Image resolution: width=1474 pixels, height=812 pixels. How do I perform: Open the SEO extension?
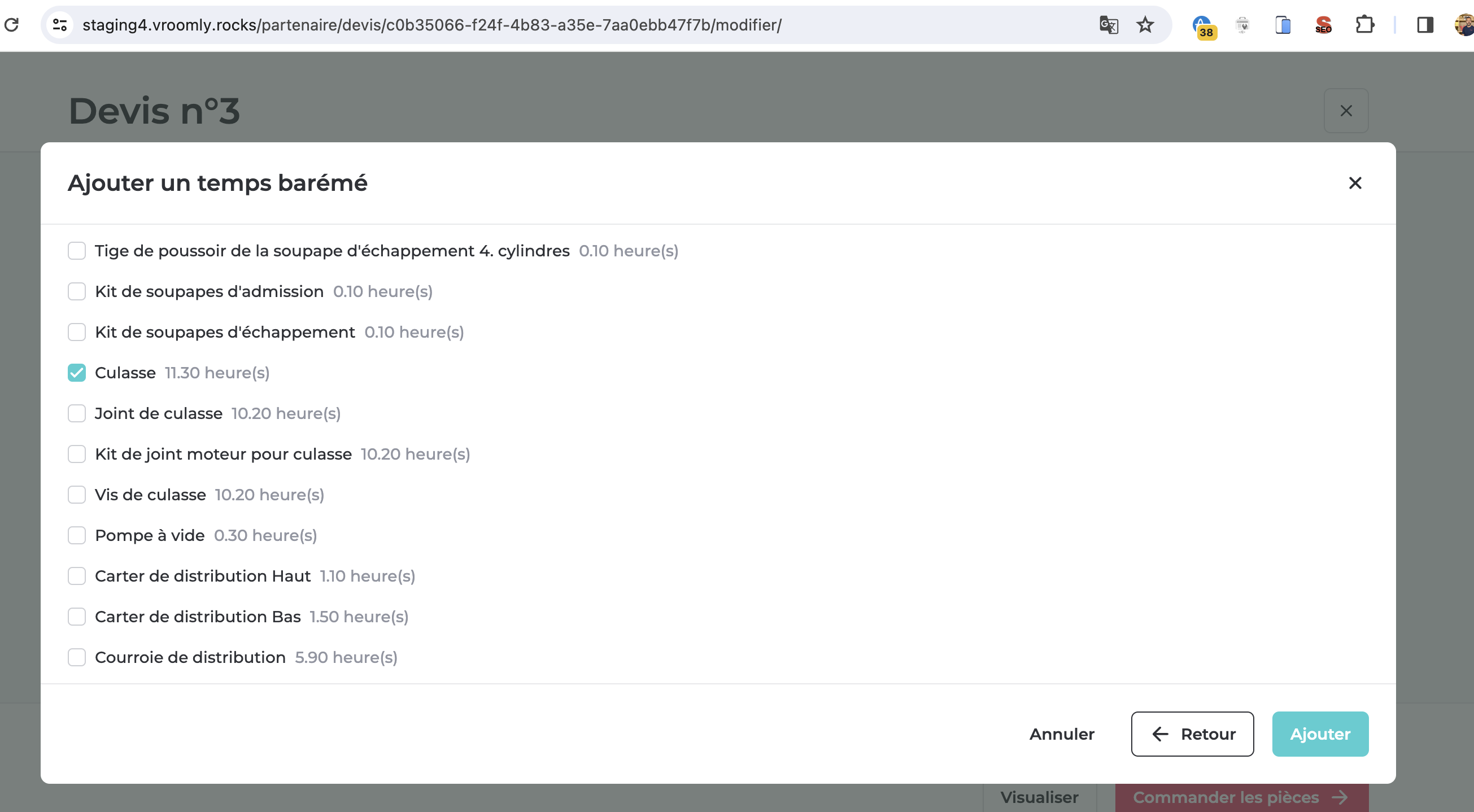[1323, 25]
